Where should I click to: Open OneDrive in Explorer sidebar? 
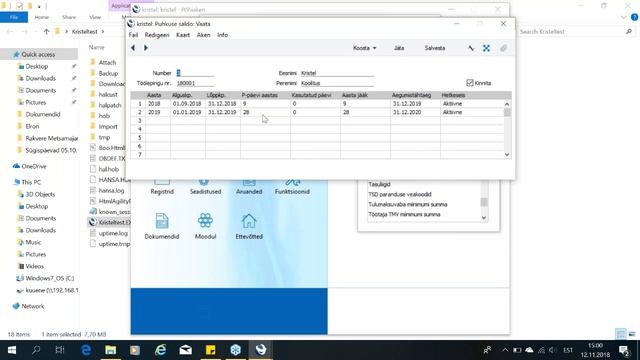[34, 167]
